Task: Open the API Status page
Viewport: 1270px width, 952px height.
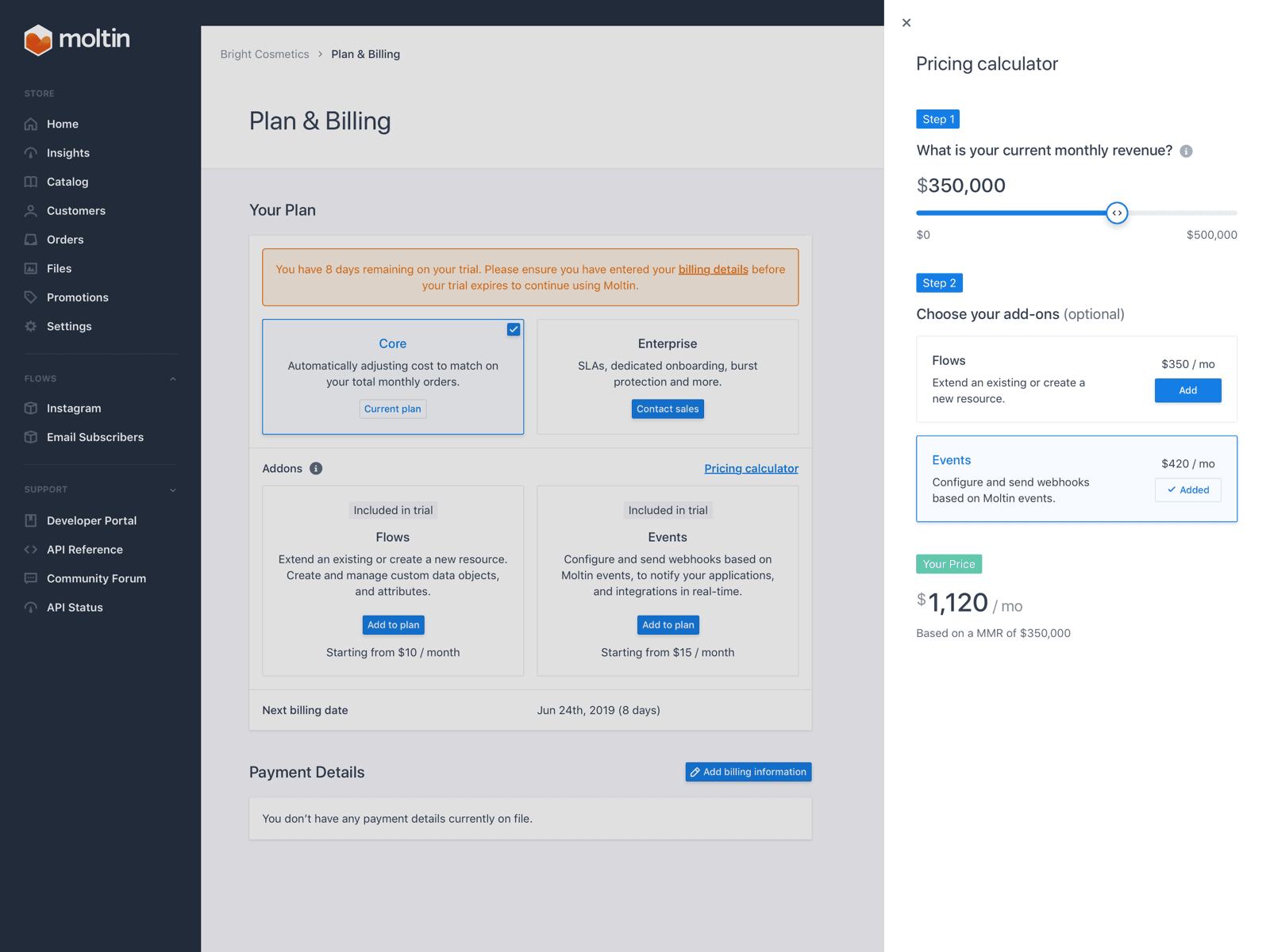Action: [x=75, y=607]
